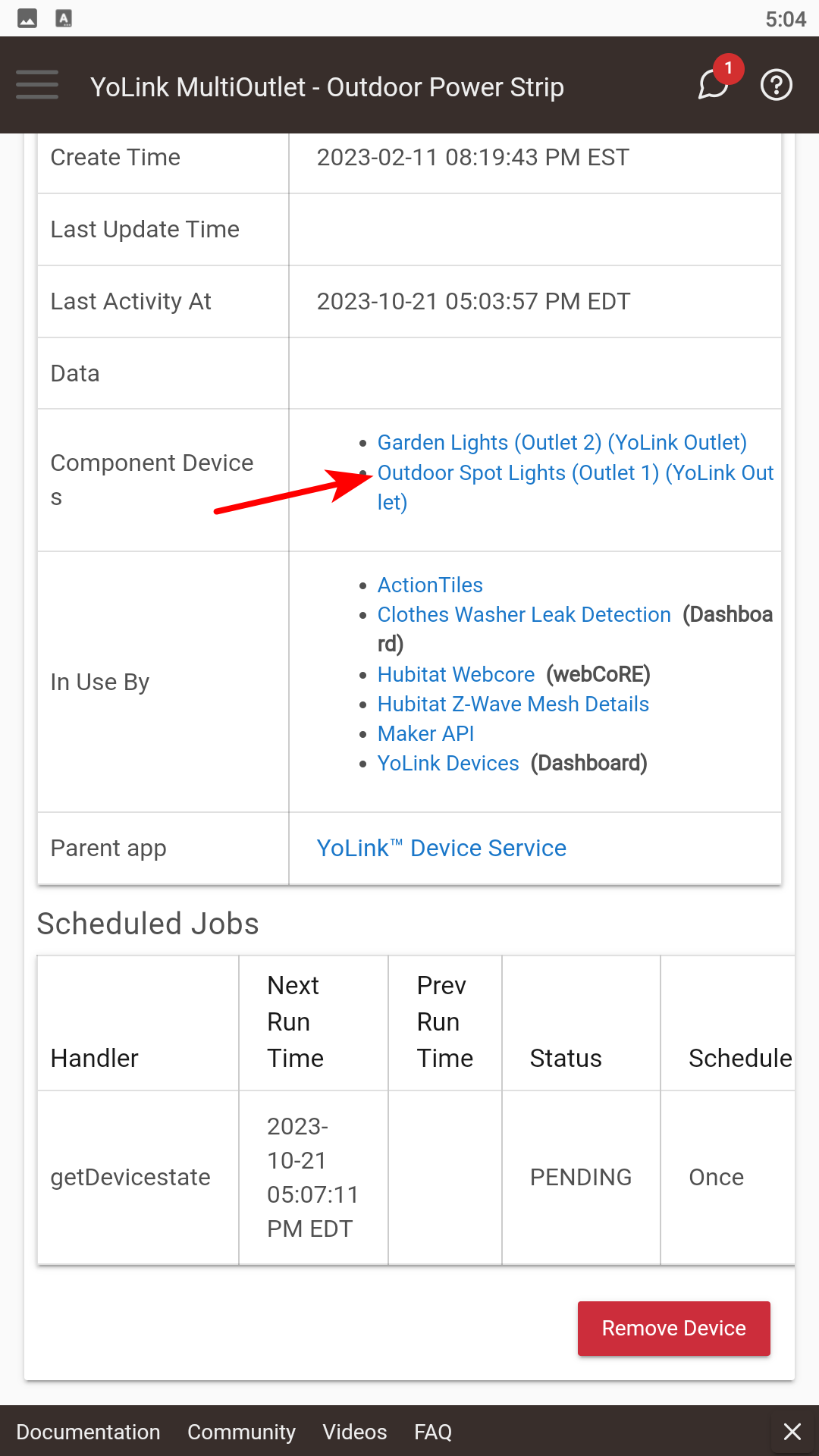Tap the picture icon in status bar
Screen dimensions: 819x1456
[x=27, y=18]
